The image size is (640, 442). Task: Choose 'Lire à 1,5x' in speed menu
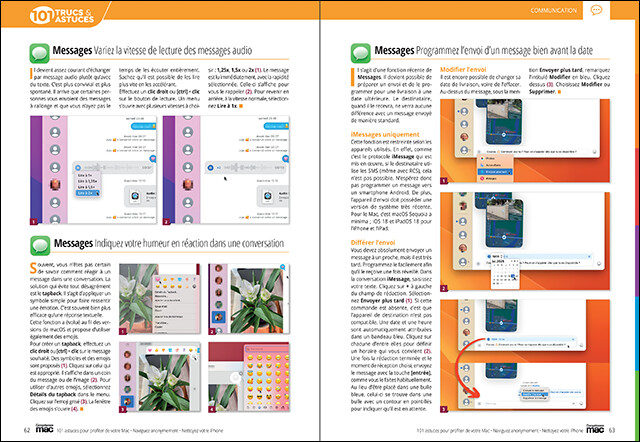pyautogui.click(x=87, y=187)
